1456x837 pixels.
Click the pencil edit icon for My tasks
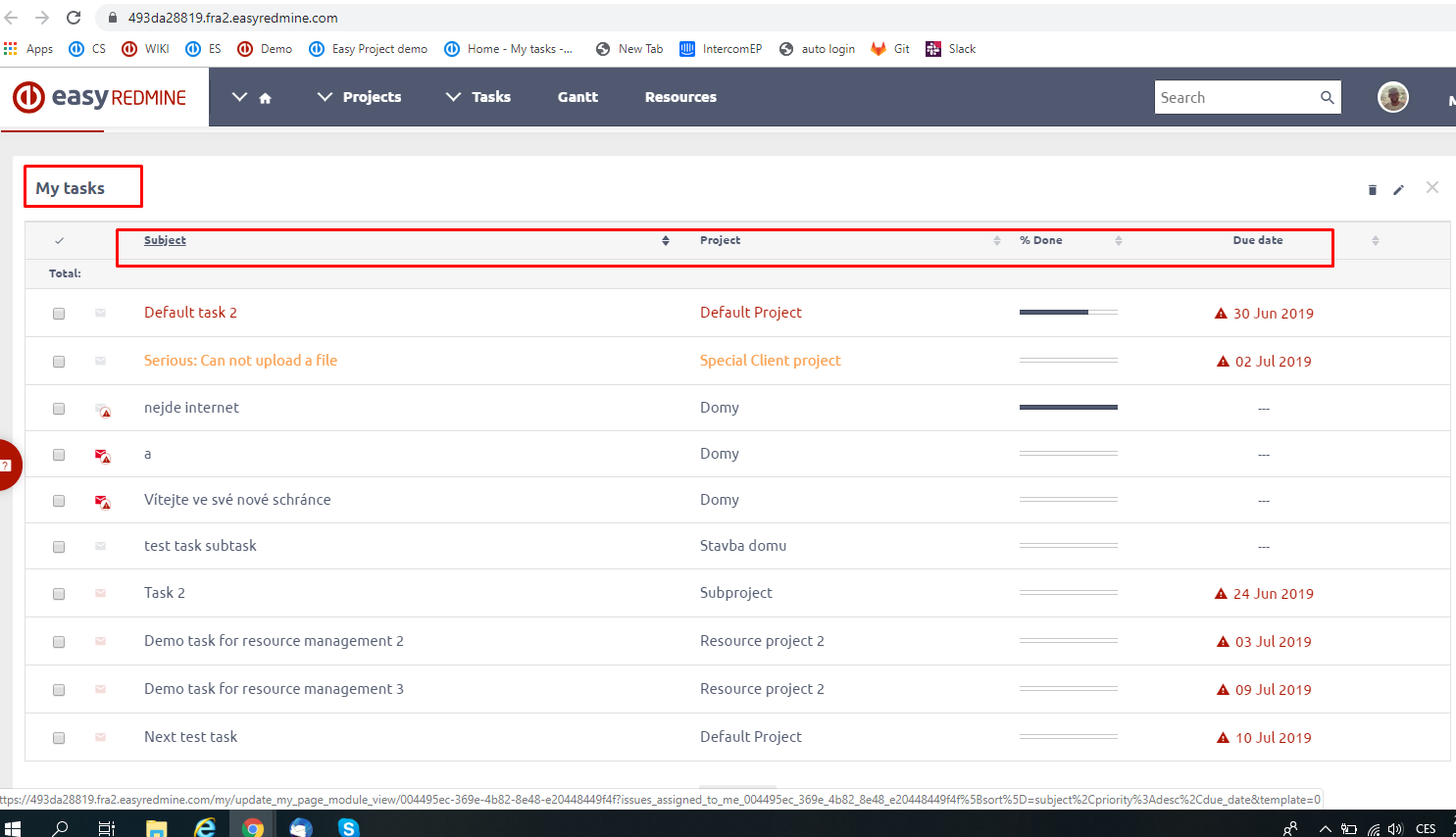tap(1399, 190)
